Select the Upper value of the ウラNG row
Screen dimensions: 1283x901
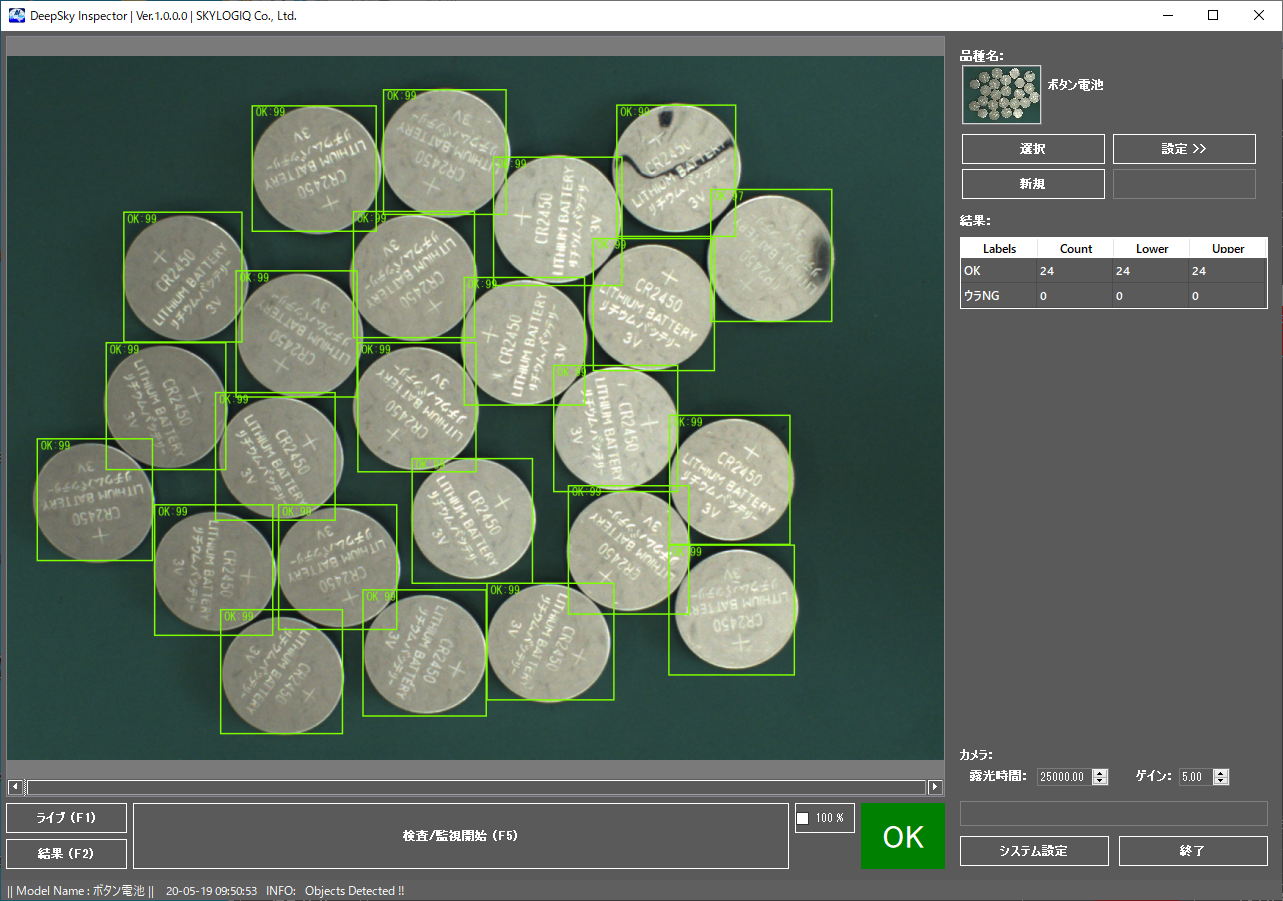pyautogui.click(x=1228, y=296)
